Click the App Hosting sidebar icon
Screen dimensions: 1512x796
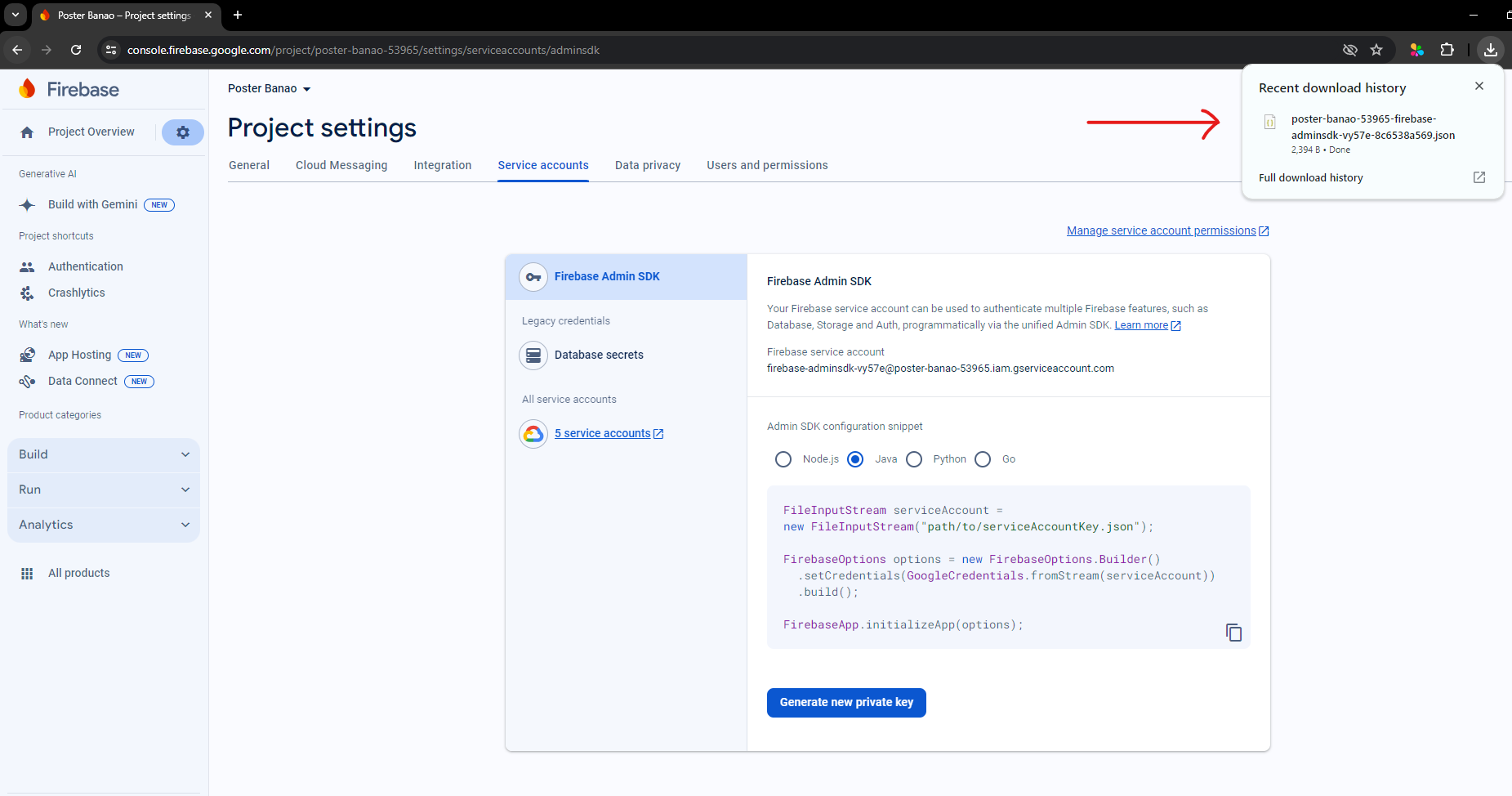pyautogui.click(x=27, y=356)
